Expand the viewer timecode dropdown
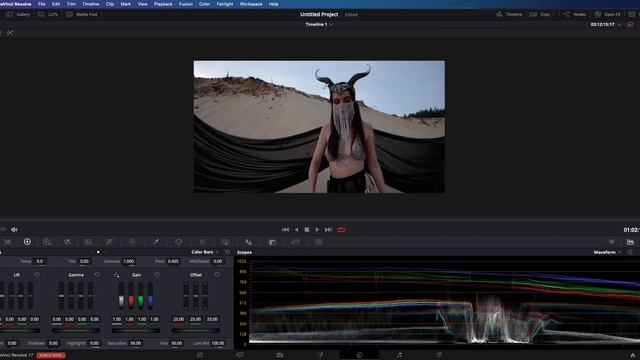Screen dimensions: 640x360 [x=620, y=24]
